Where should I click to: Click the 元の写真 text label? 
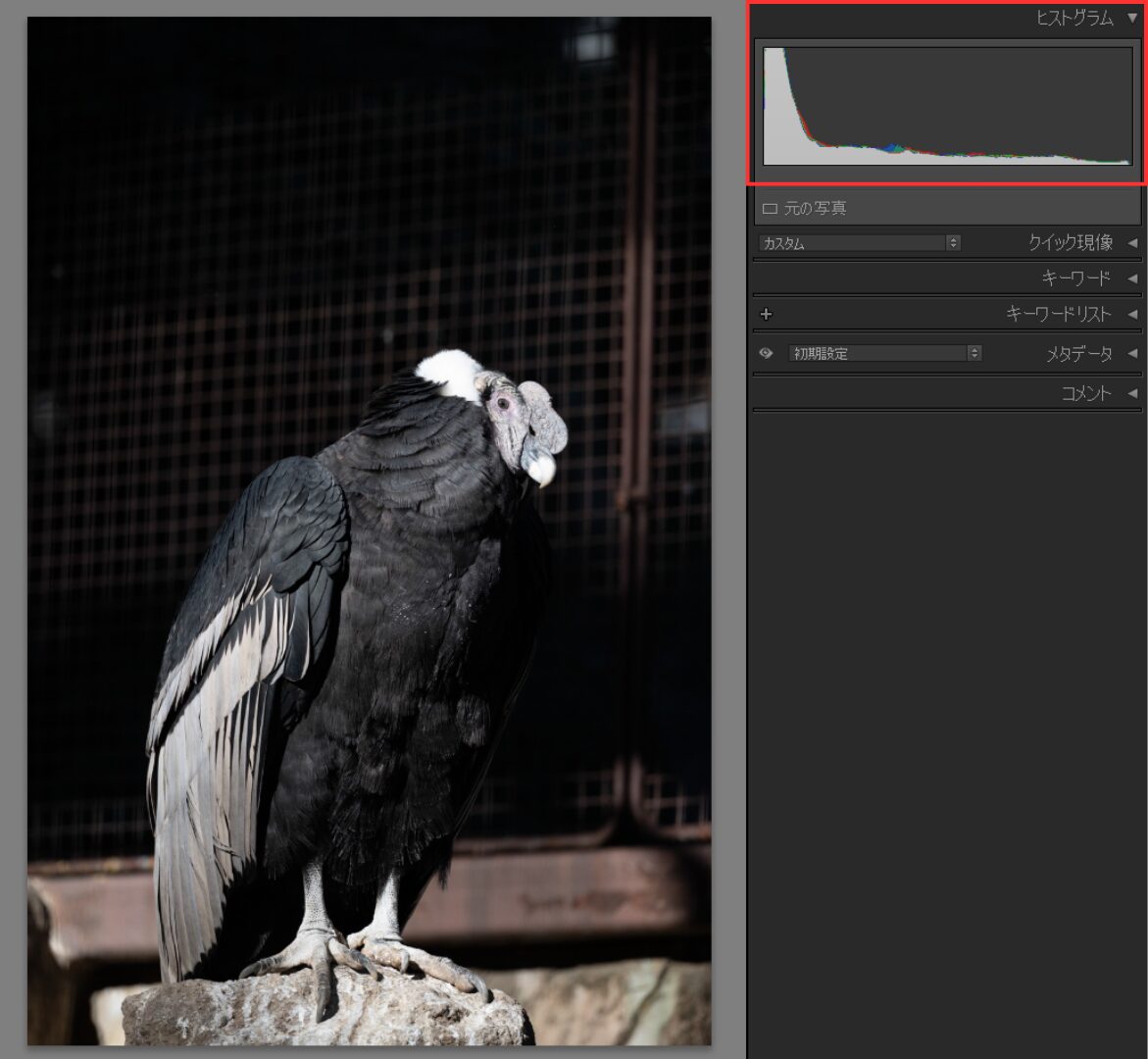point(815,209)
